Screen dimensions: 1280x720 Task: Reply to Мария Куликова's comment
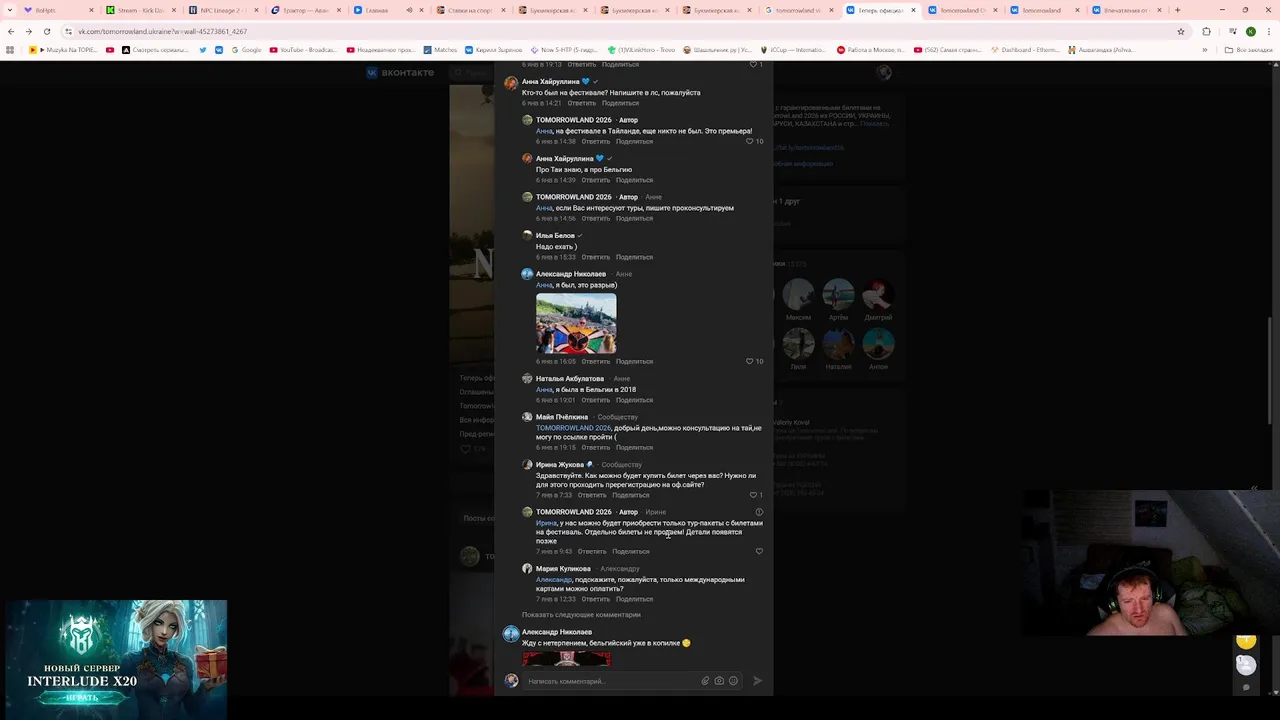[596, 599]
